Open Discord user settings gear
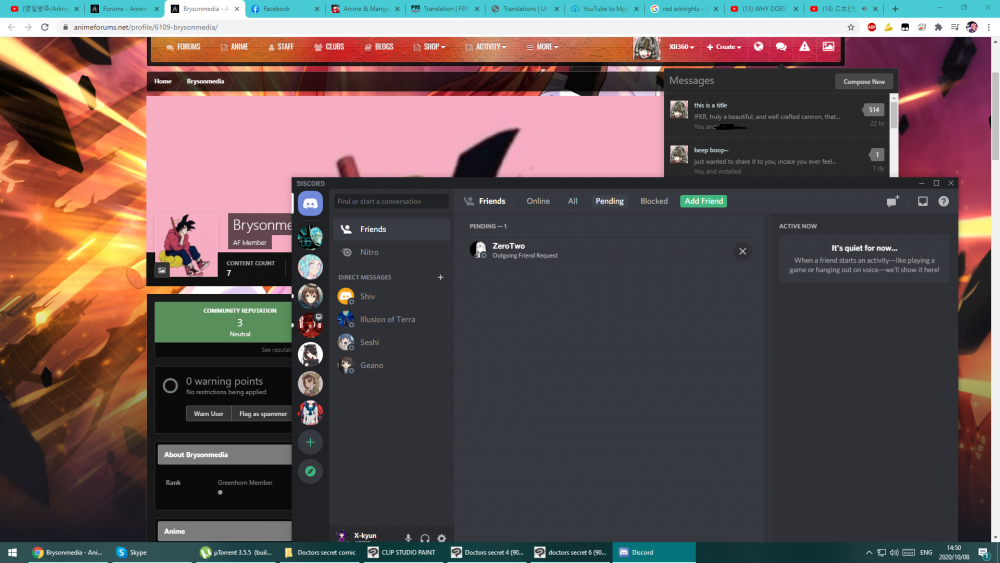The width and height of the screenshot is (1000, 563). pyautogui.click(x=441, y=537)
